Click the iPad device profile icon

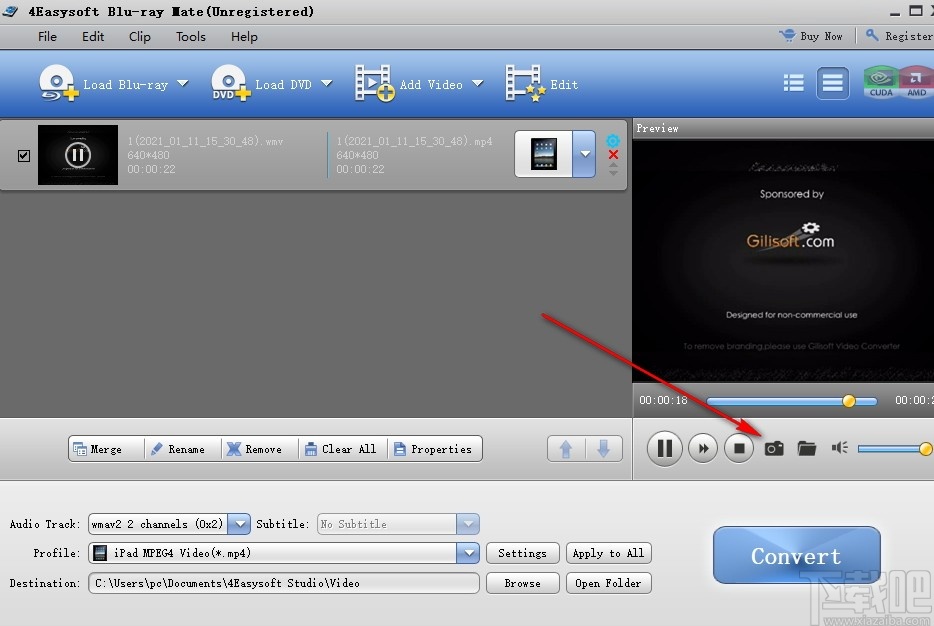[543, 154]
